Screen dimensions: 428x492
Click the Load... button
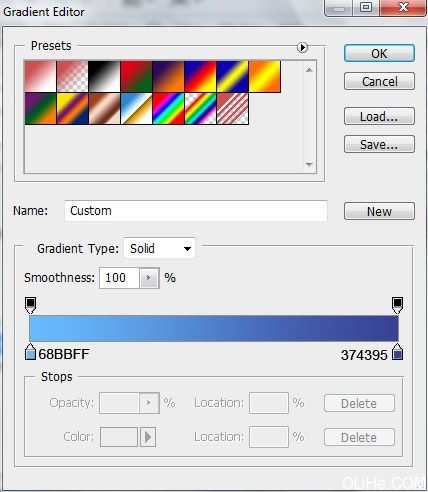(x=379, y=116)
